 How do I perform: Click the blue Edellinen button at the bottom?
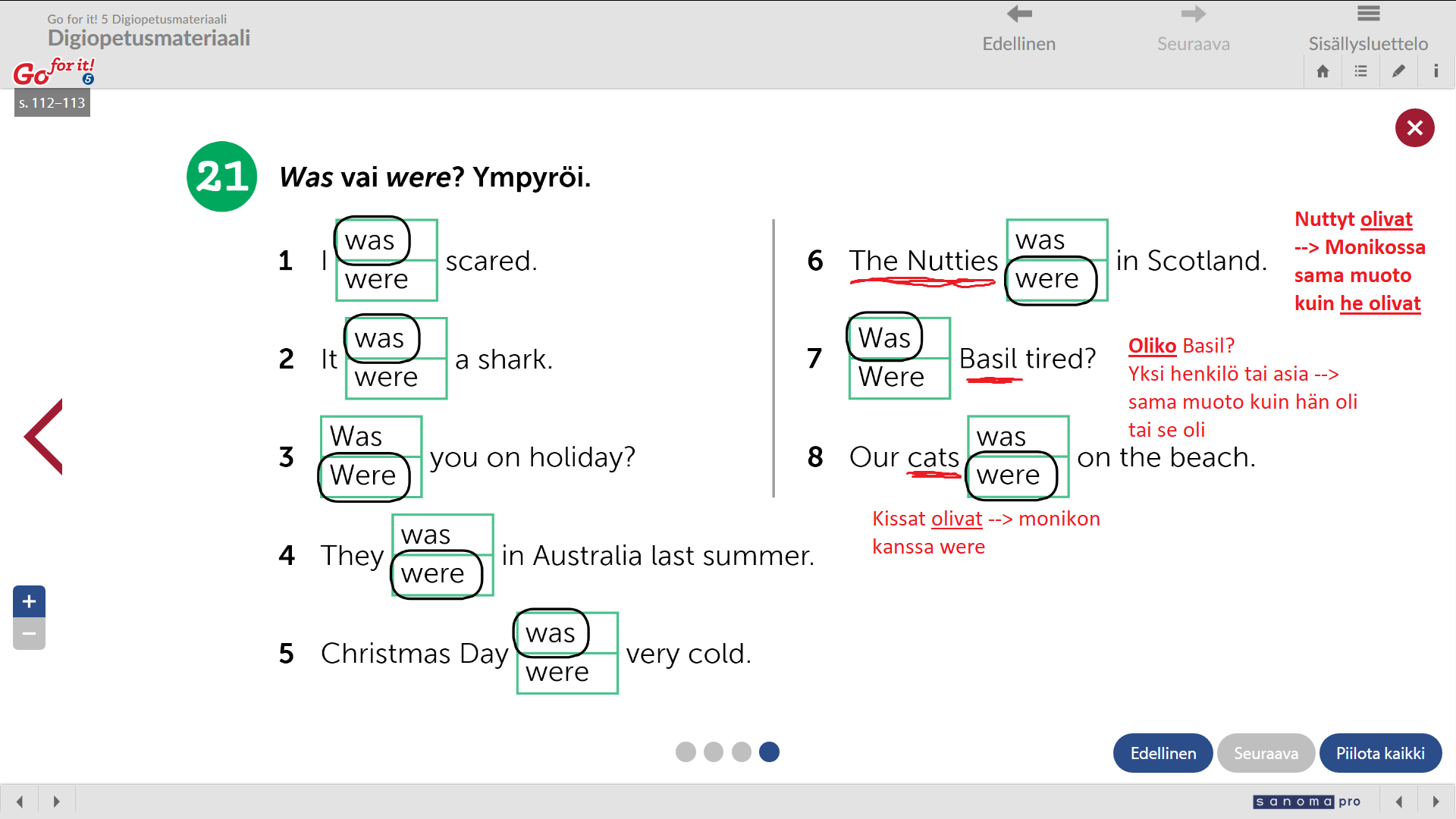click(x=1163, y=753)
